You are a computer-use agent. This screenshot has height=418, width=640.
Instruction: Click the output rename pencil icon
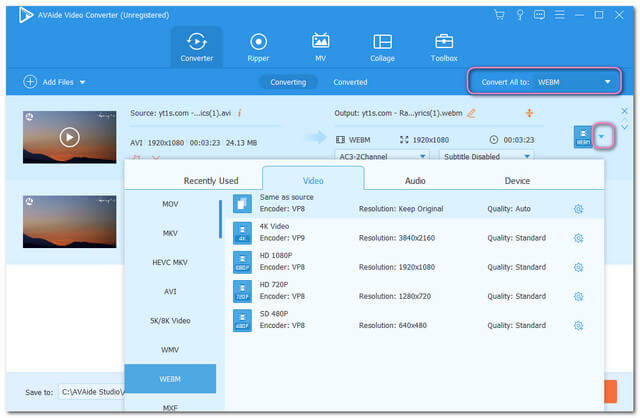tap(471, 113)
